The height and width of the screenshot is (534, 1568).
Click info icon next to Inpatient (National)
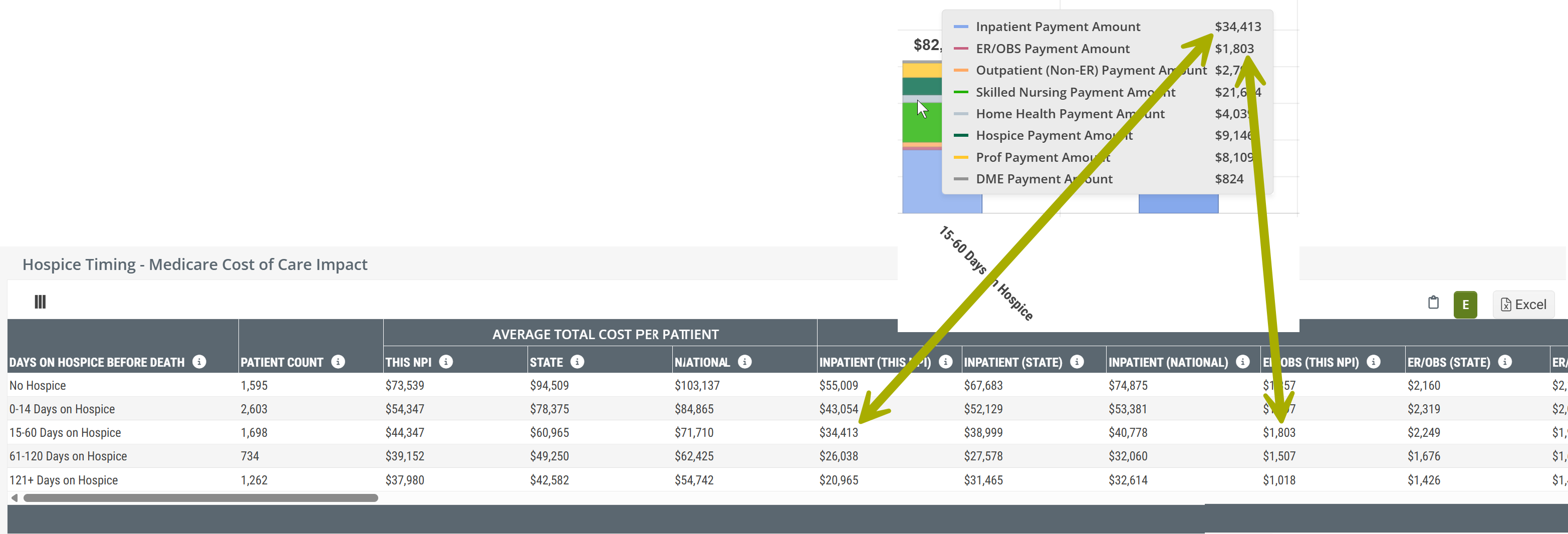click(x=1242, y=362)
